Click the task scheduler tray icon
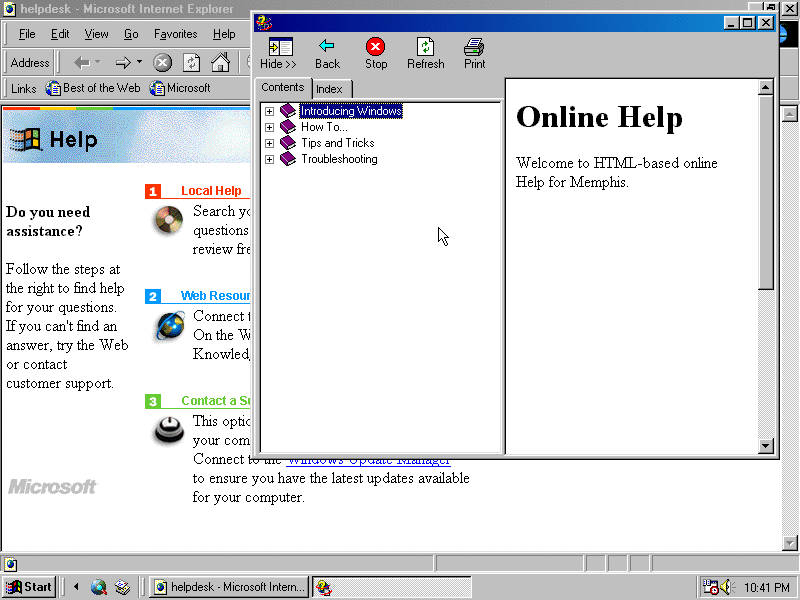 (x=710, y=587)
